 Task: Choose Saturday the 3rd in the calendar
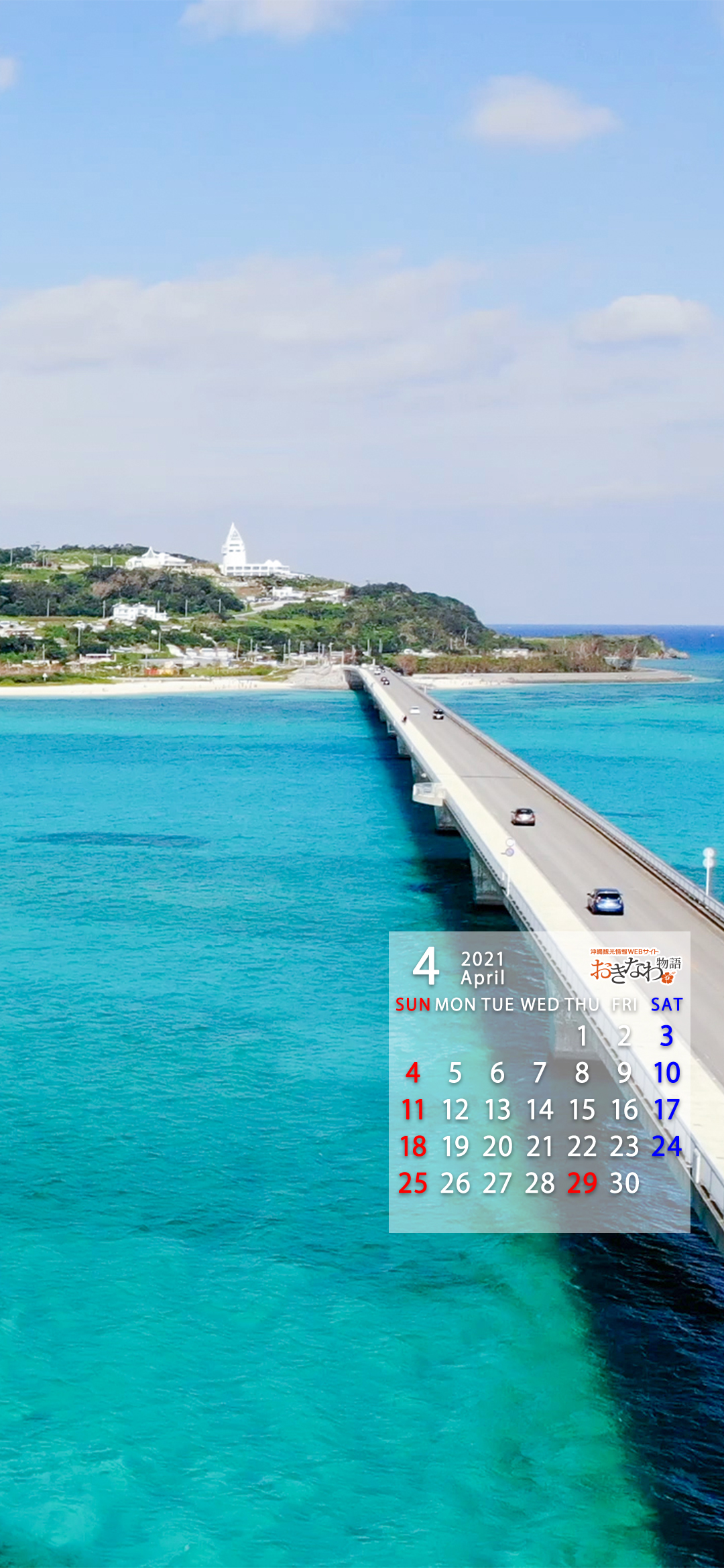pyautogui.click(x=666, y=1036)
